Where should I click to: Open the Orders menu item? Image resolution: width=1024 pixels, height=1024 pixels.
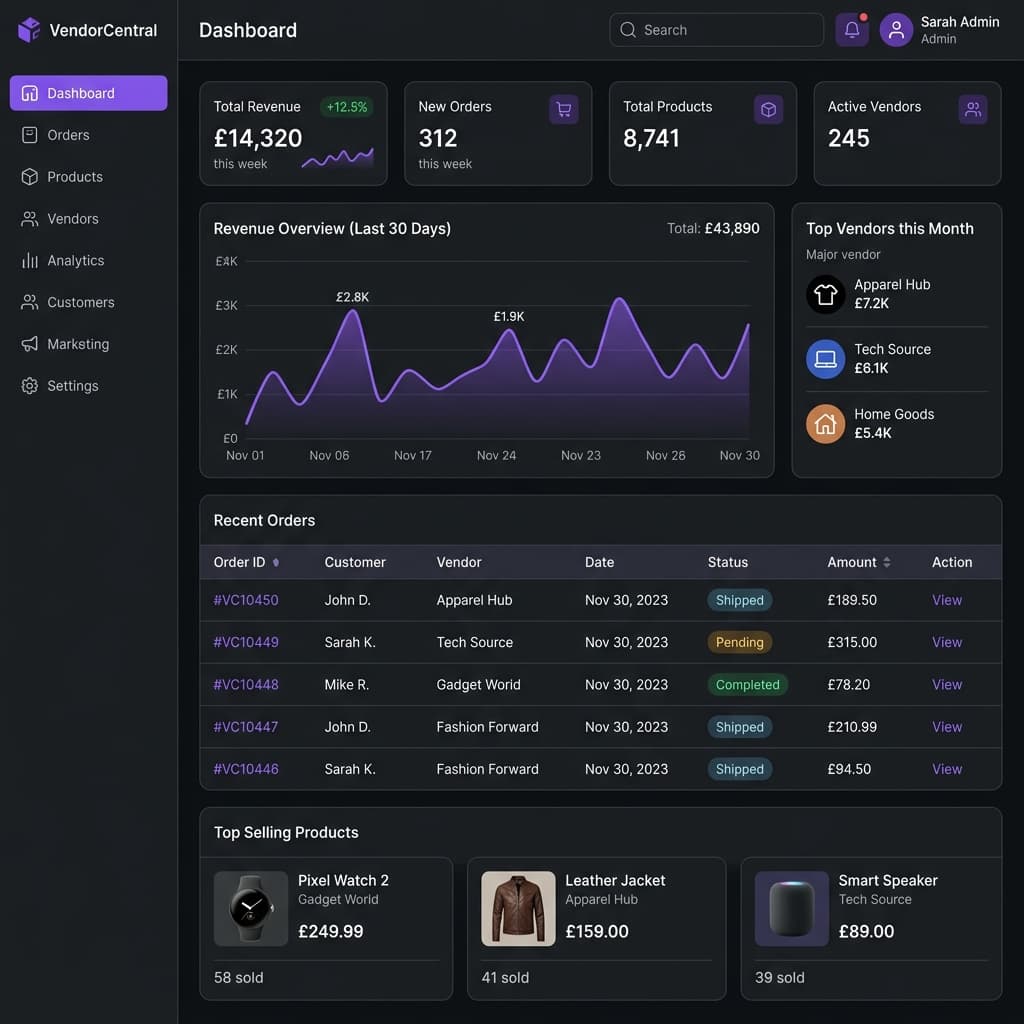[88, 135]
